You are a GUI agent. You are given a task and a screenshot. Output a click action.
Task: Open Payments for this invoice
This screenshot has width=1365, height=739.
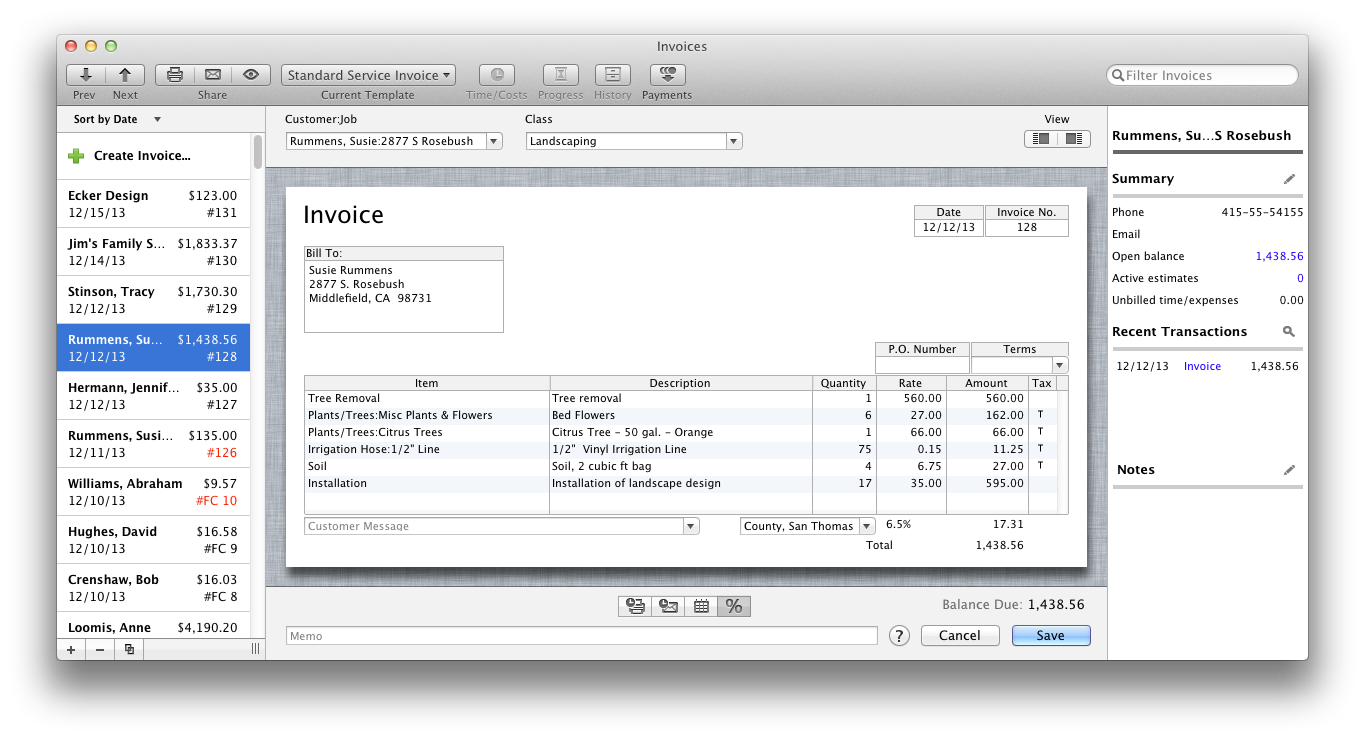667,75
